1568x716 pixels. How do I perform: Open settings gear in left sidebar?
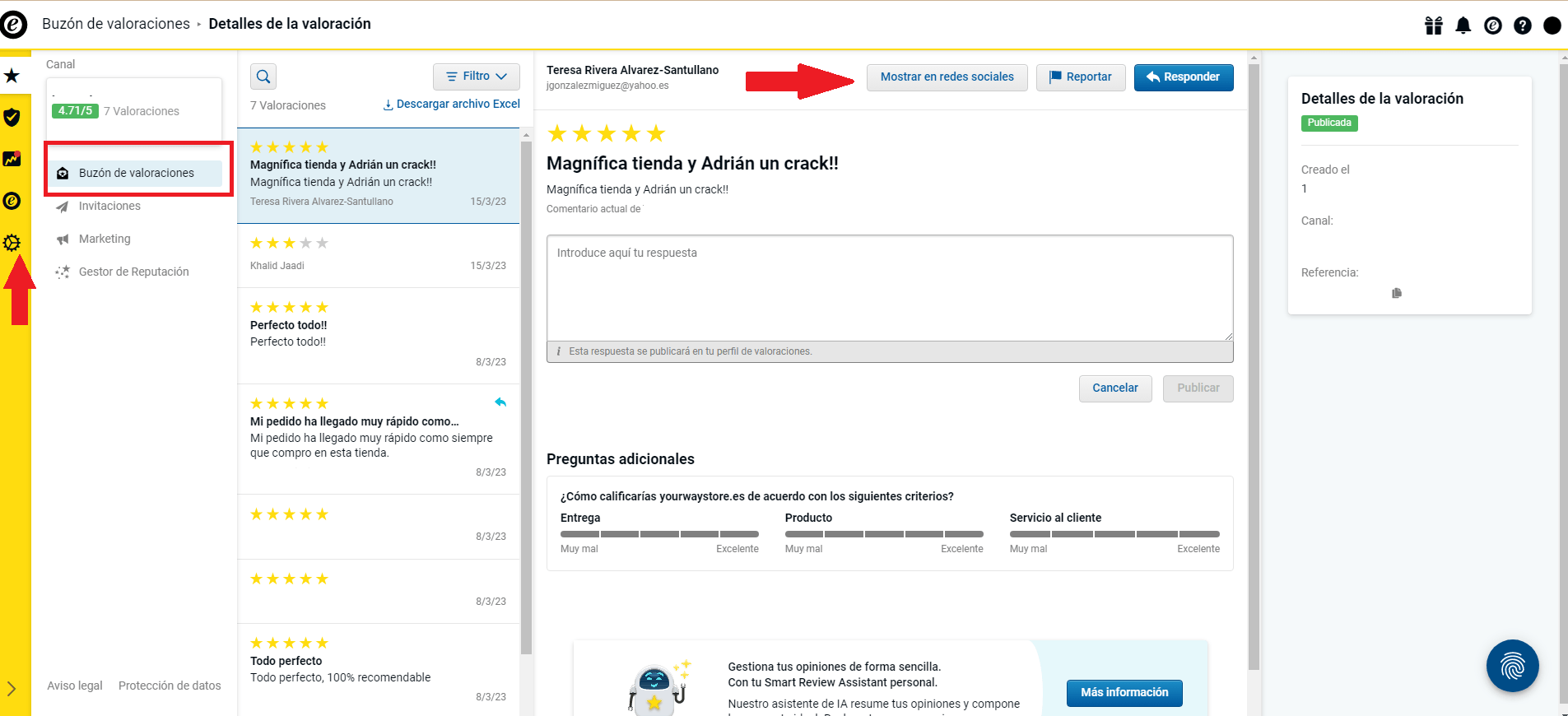(x=12, y=243)
